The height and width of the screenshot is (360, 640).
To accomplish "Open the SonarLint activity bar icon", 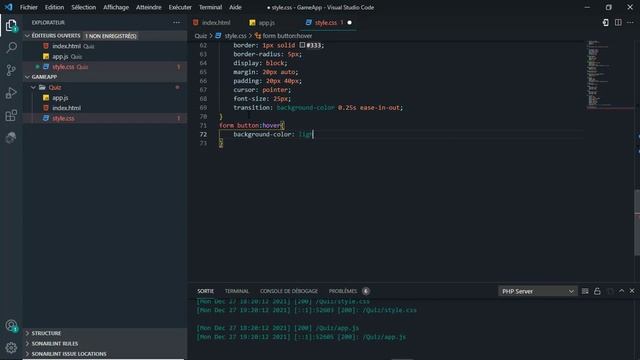I will pos(11,138).
